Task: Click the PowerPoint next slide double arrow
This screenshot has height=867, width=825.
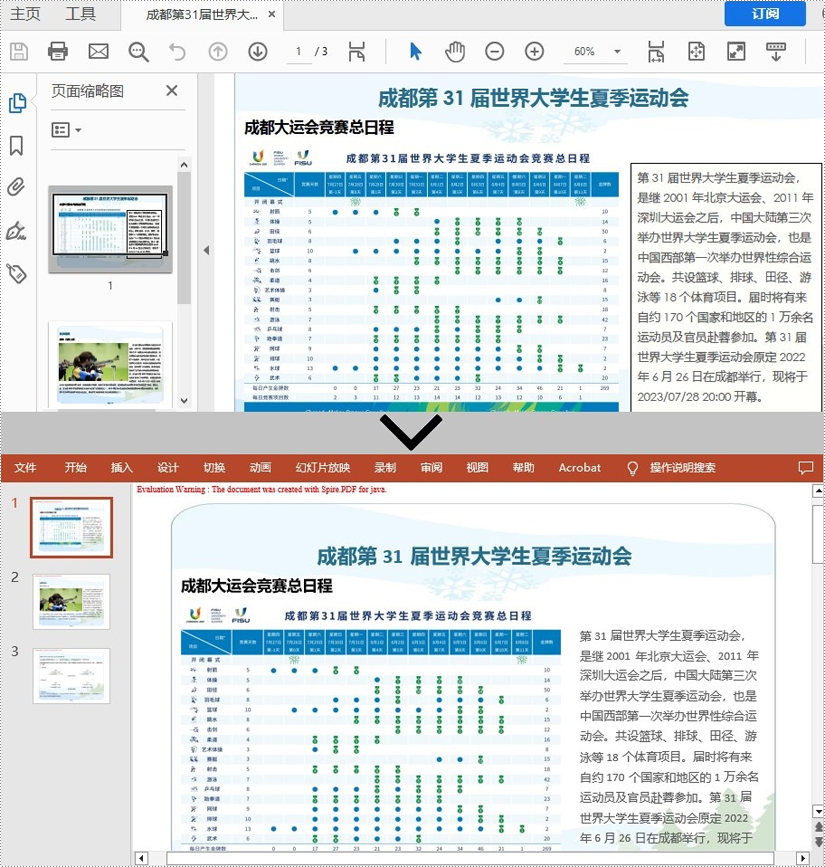Action: tap(818, 842)
